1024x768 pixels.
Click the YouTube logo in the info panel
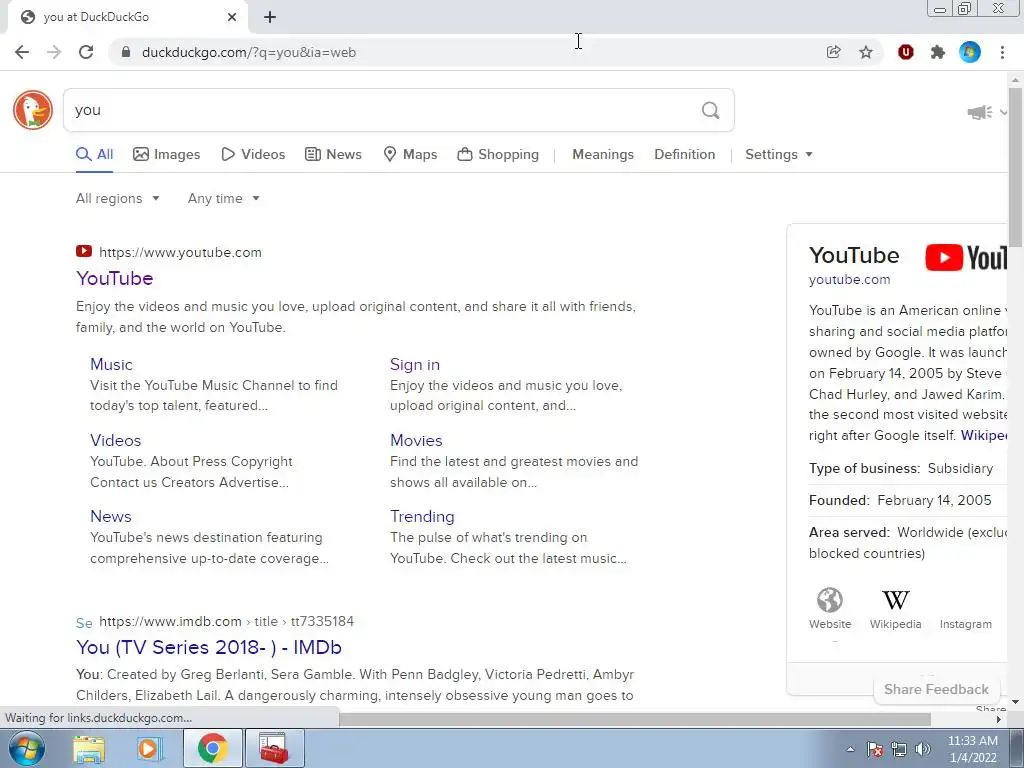[966, 257]
